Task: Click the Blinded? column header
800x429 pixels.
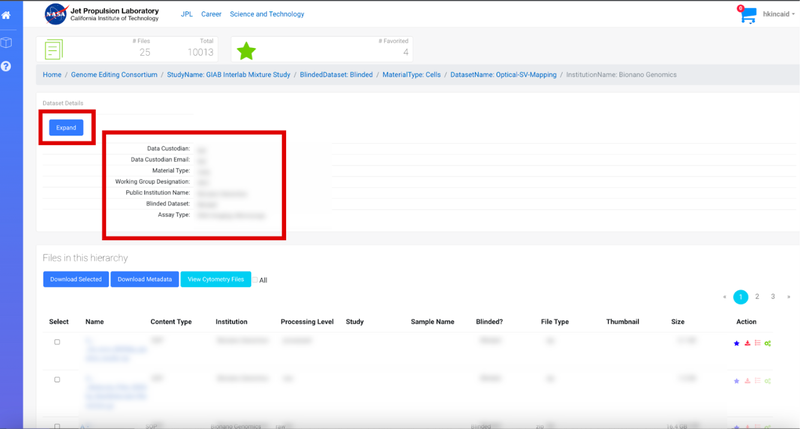Action: pos(489,322)
